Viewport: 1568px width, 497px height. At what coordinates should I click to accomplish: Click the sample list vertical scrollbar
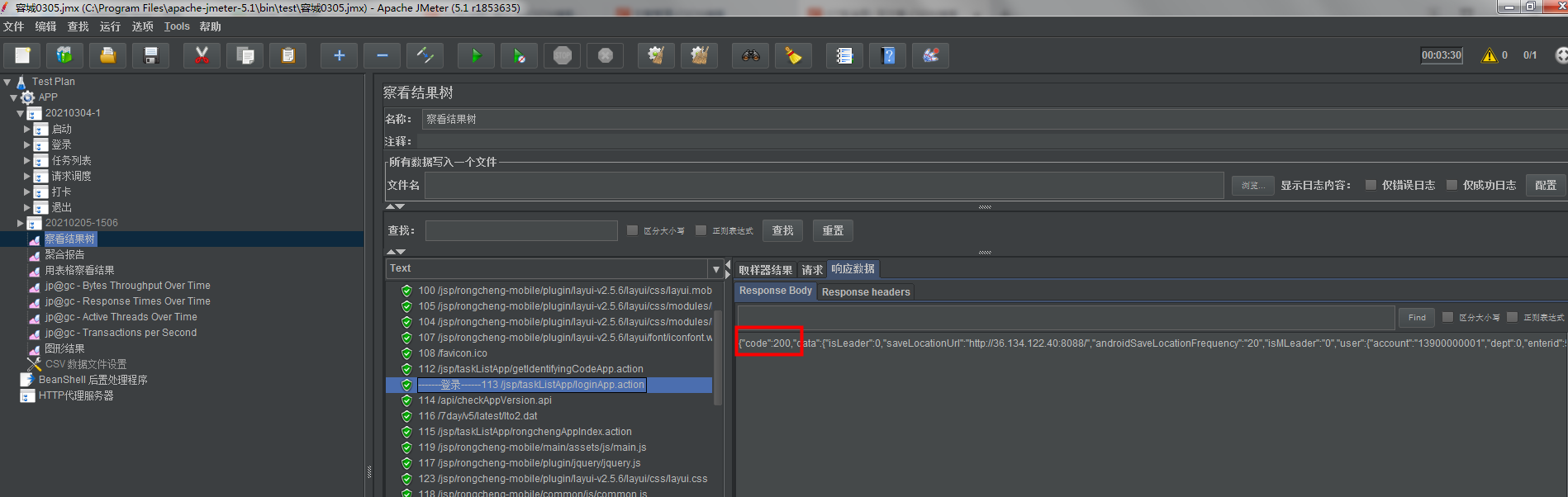click(718, 357)
